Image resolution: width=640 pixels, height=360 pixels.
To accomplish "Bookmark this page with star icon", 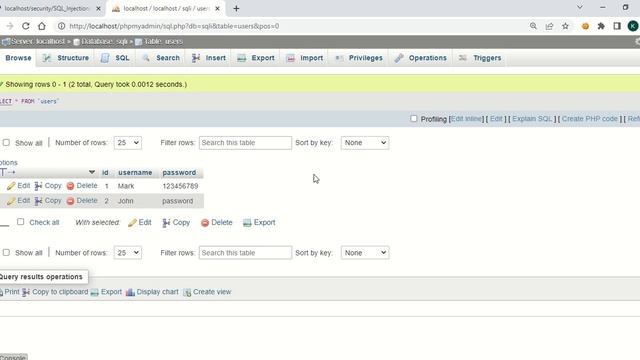I will [565, 26].
